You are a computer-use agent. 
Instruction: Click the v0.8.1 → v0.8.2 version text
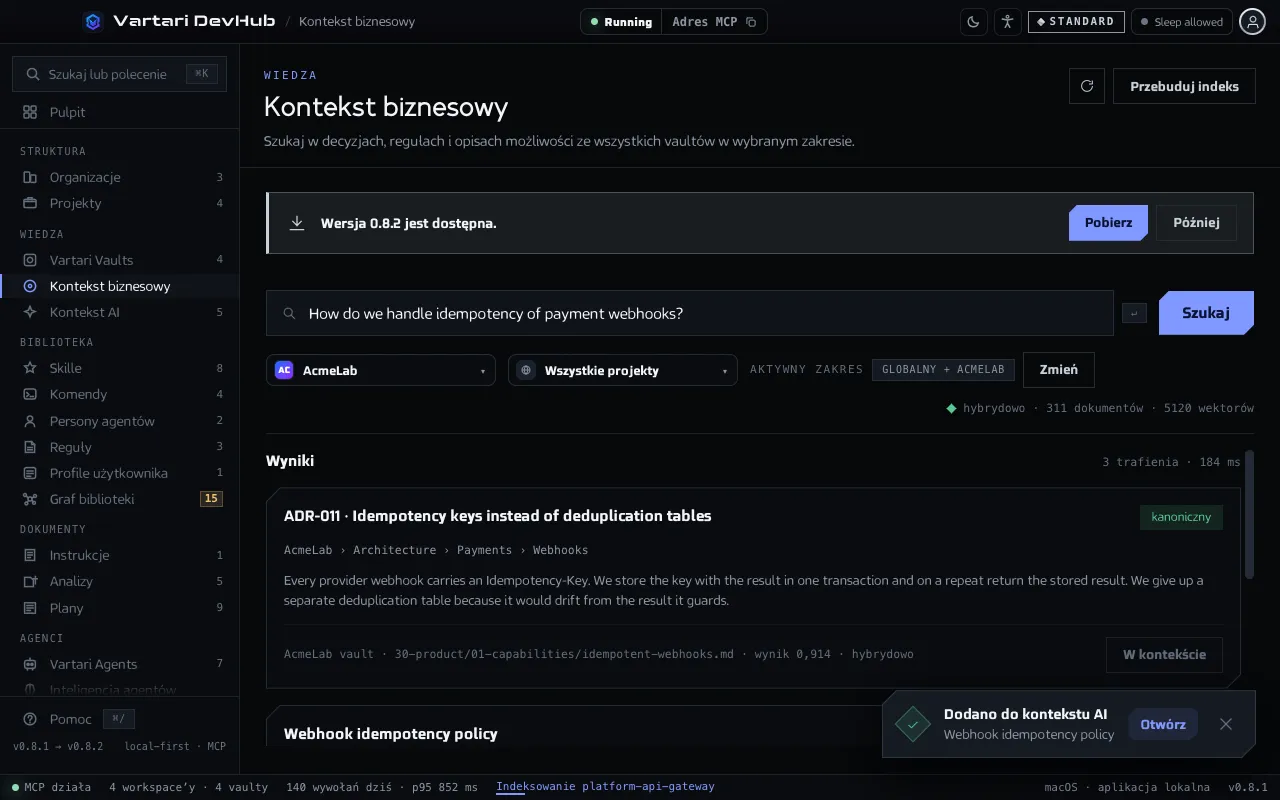pos(58,747)
